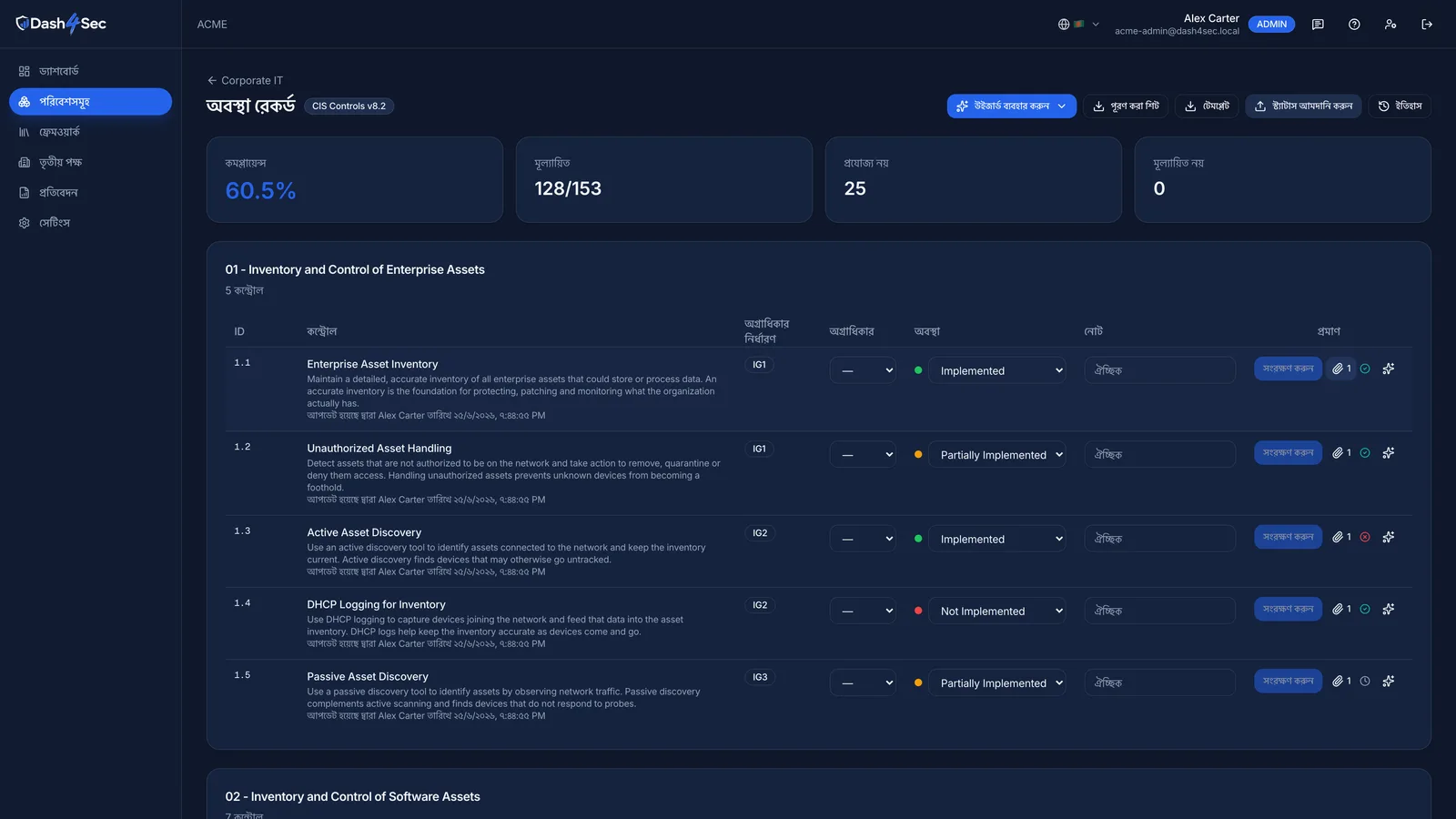Viewport: 1456px width, 819px height.
Task: Click the AI sparkle icon in row 1.4
Action: click(1389, 609)
